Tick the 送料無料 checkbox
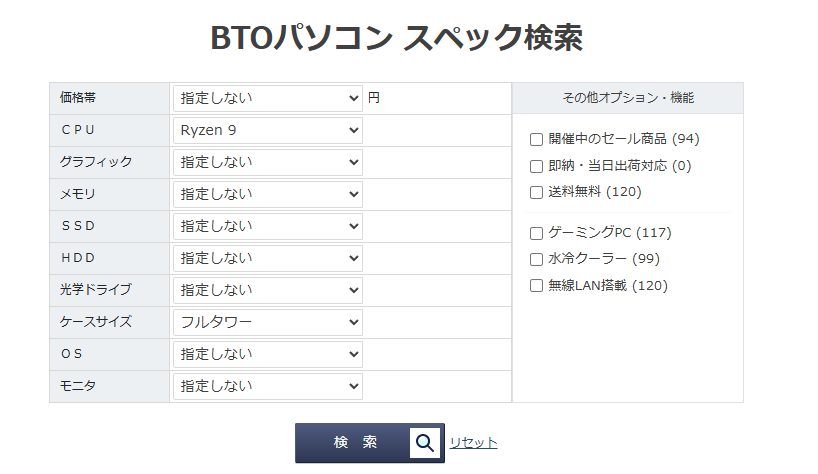 pos(536,191)
